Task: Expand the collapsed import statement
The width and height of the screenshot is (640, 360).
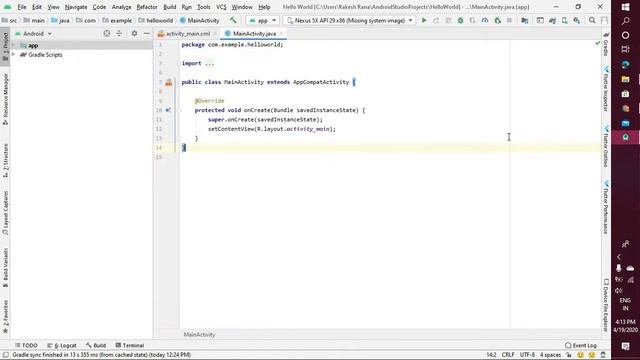Action: [x=209, y=63]
